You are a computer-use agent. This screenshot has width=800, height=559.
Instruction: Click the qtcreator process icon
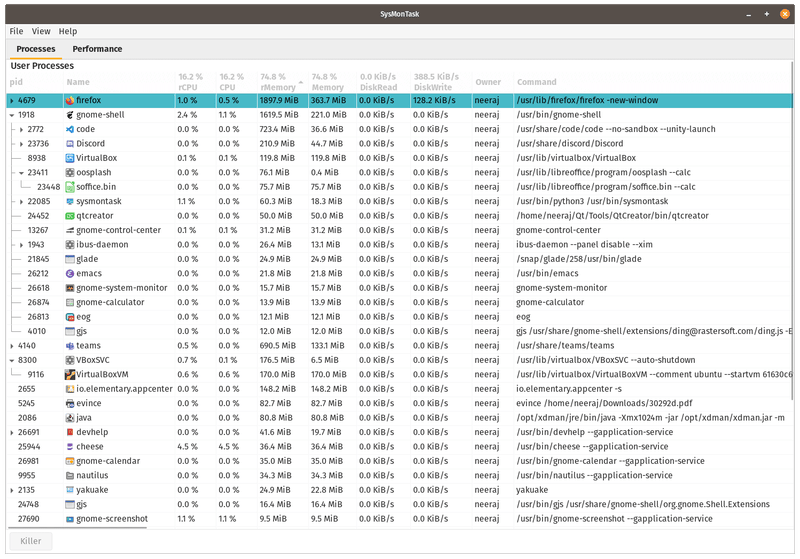pyautogui.click(x=69, y=216)
